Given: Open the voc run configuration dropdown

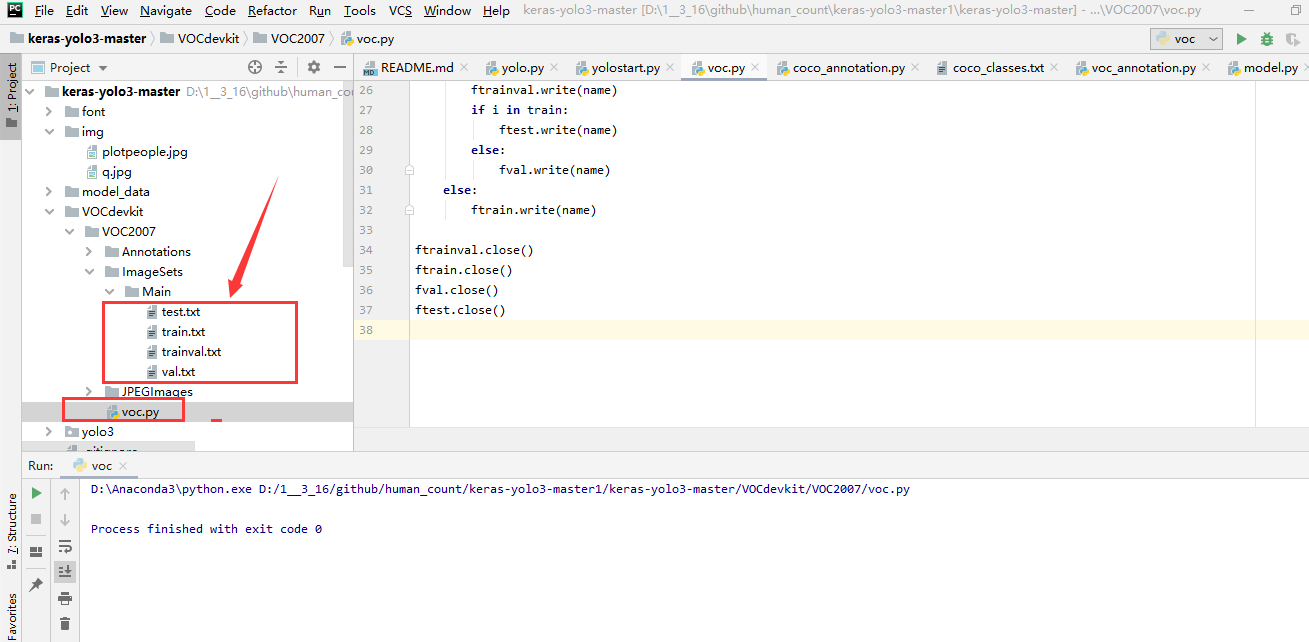Looking at the screenshot, I should click(x=1187, y=39).
